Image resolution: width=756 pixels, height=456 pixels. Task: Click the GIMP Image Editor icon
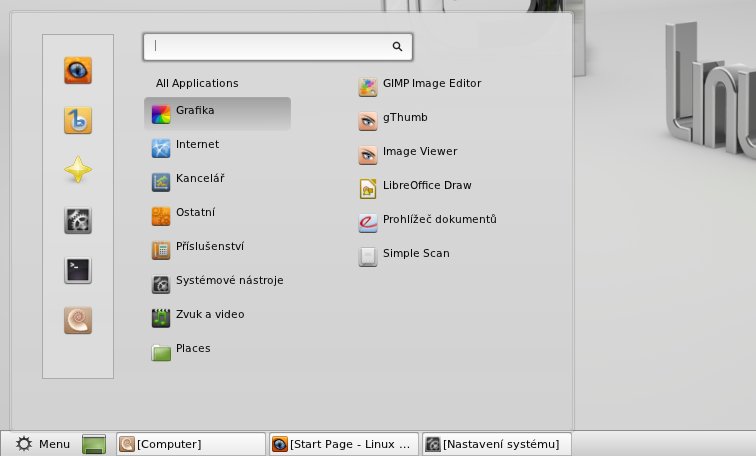pos(368,88)
